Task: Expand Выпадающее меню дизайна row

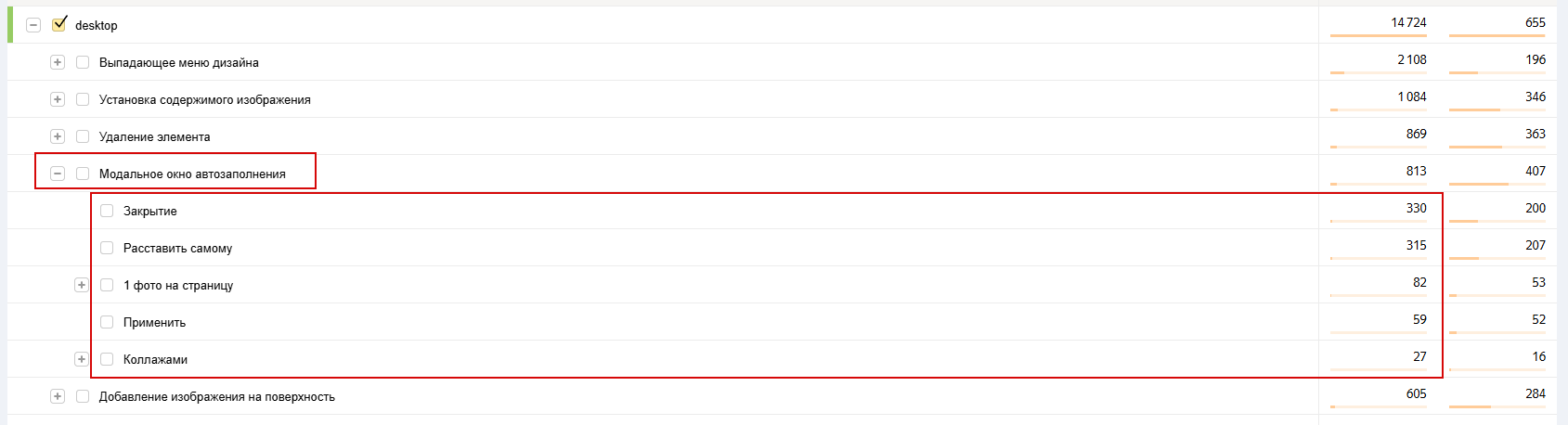Action: click(58, 62)
